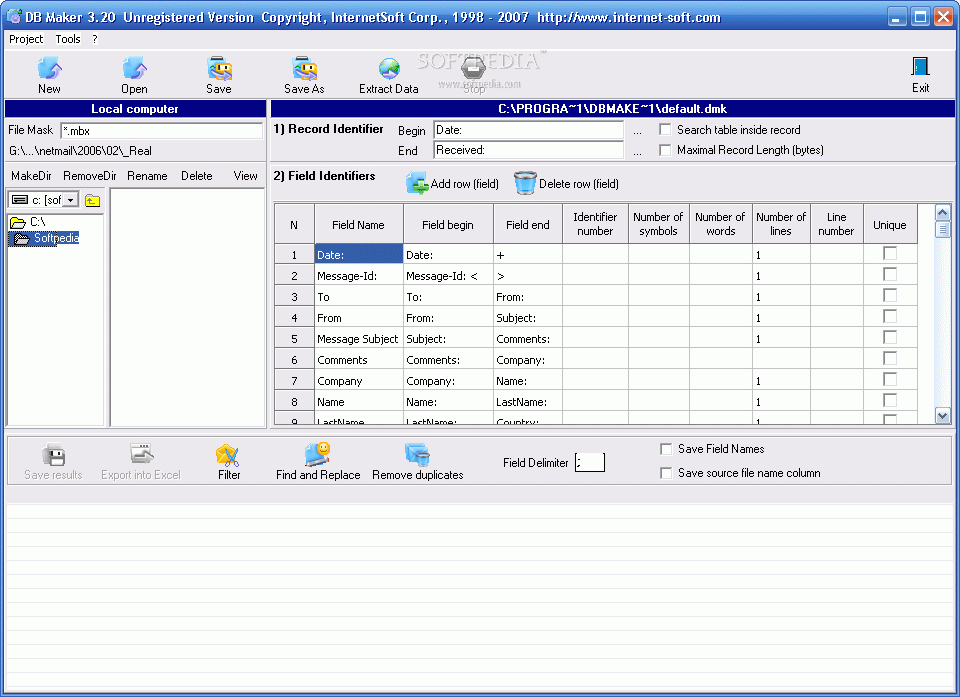
Task: Click the up-one-folder icon next to the drive selector
Action: 92,200
